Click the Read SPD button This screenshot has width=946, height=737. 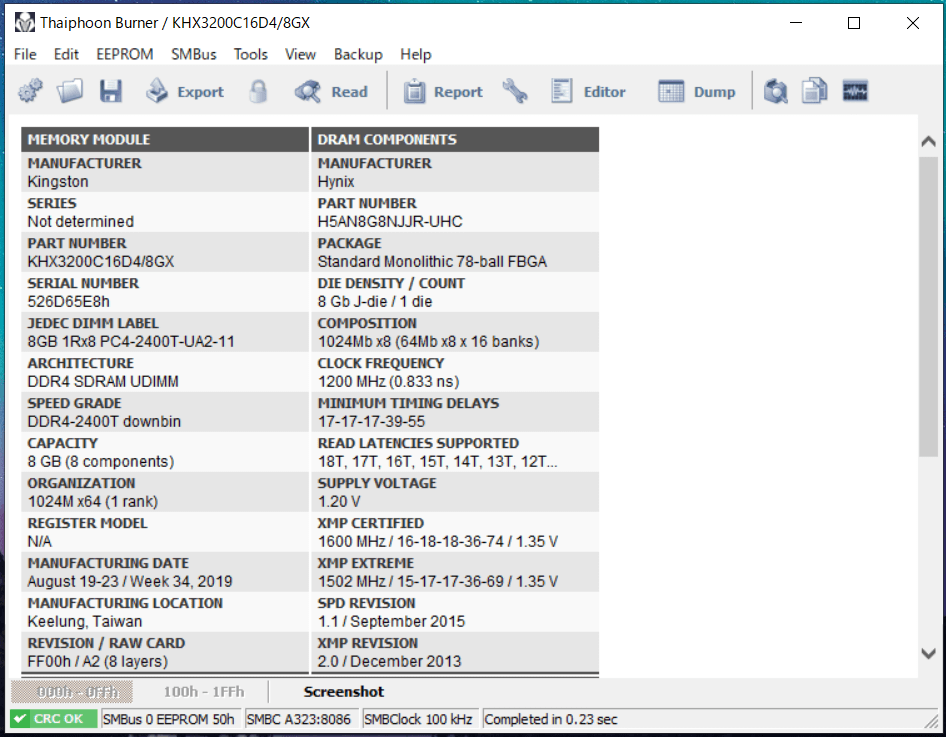point(331,92)
